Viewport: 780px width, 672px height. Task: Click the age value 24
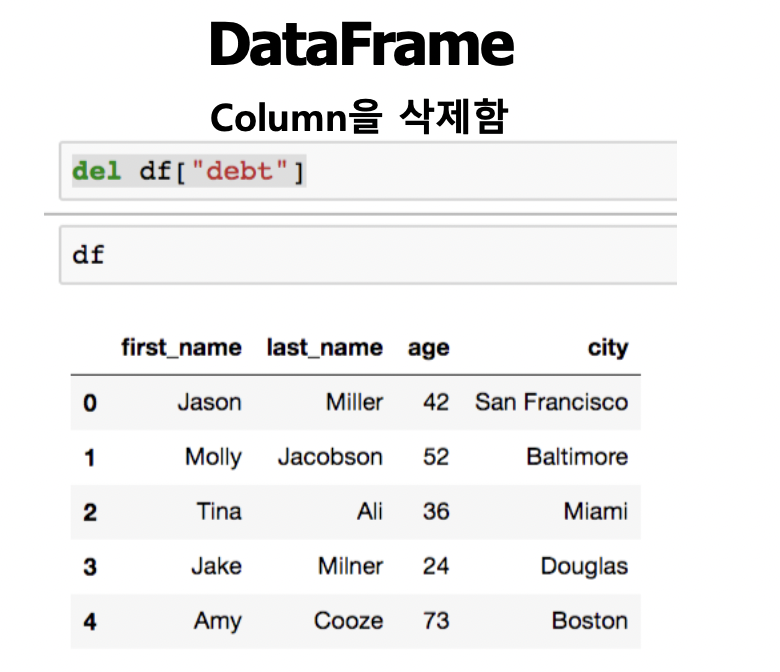[x=436, y=566]
